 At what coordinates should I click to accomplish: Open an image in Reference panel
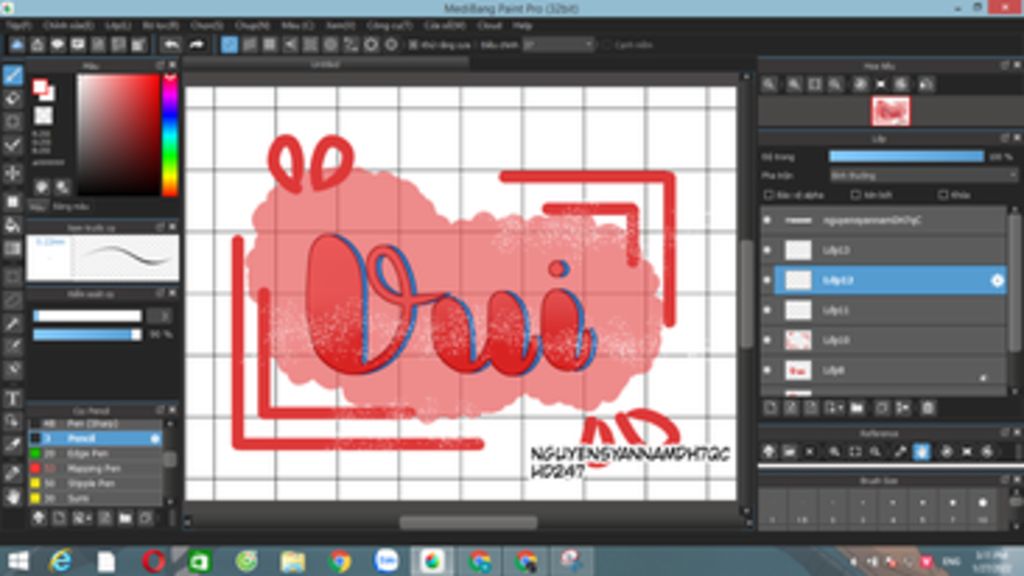(x=790, y=451)
